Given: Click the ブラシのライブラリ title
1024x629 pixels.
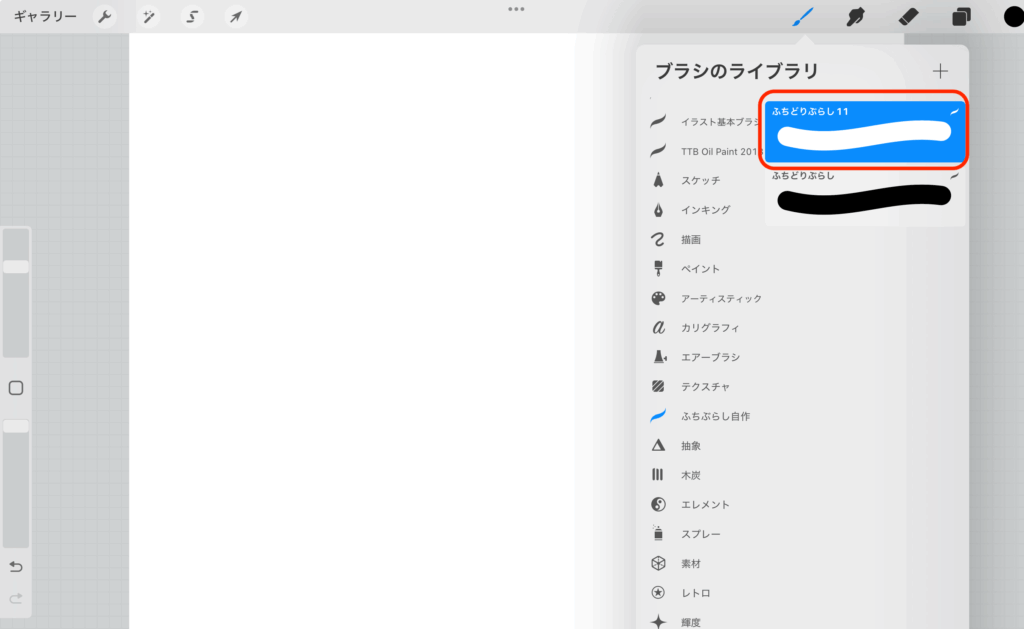Looking at the screenshot, I should (x=737, y=71).
